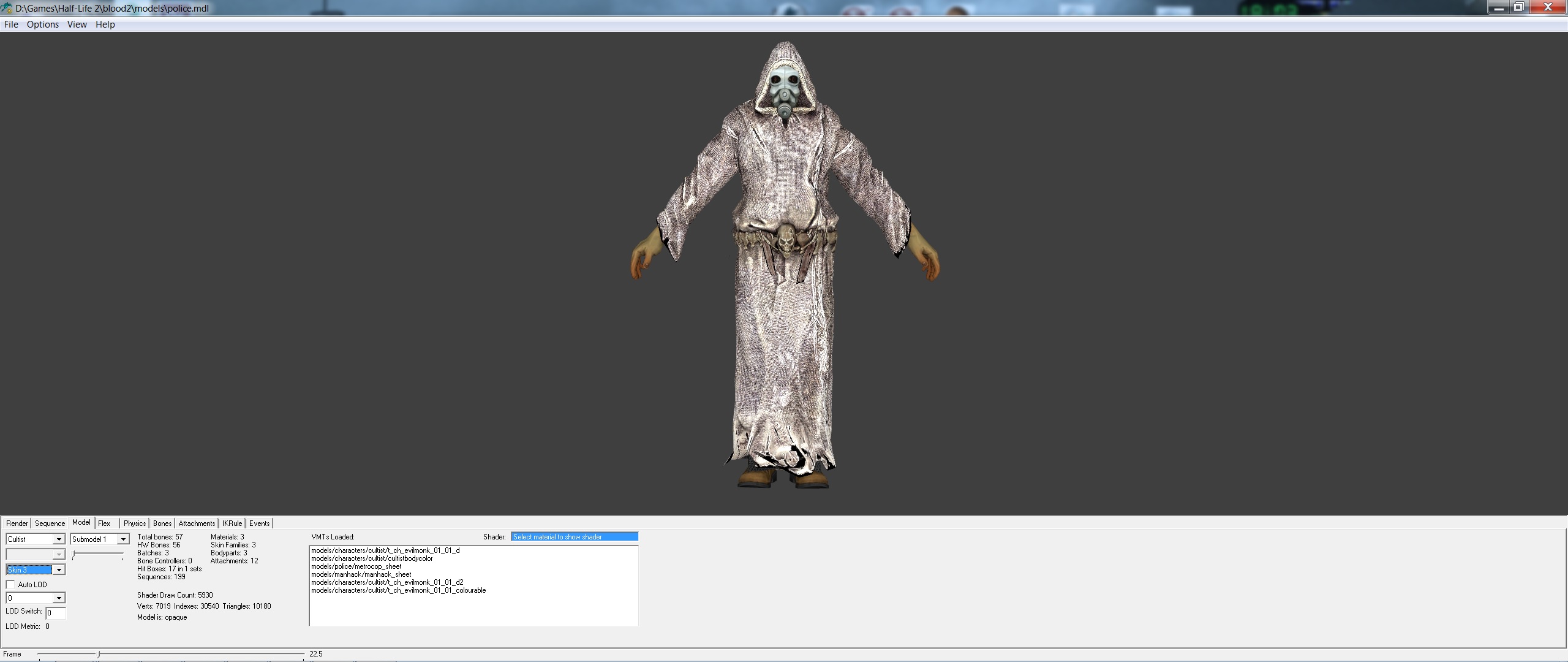1568x662 pixels.
Task: Open the Options menu
Action: (x=43, y=25)
